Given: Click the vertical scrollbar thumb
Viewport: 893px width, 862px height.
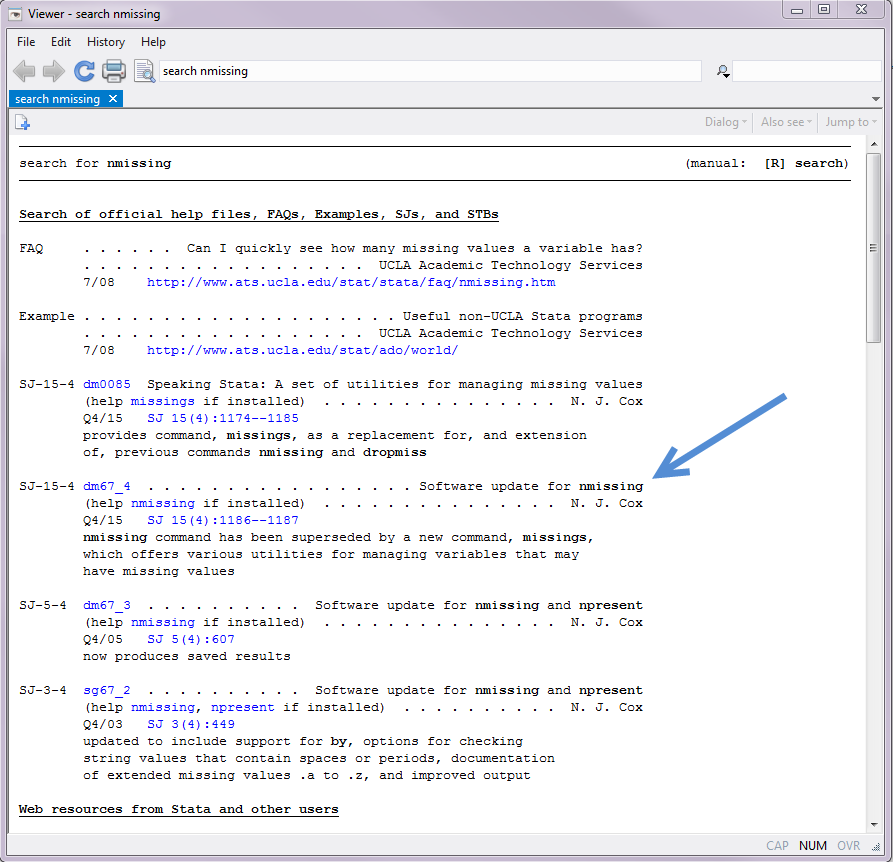Looking at the screenshot, I should pos(874,248).
